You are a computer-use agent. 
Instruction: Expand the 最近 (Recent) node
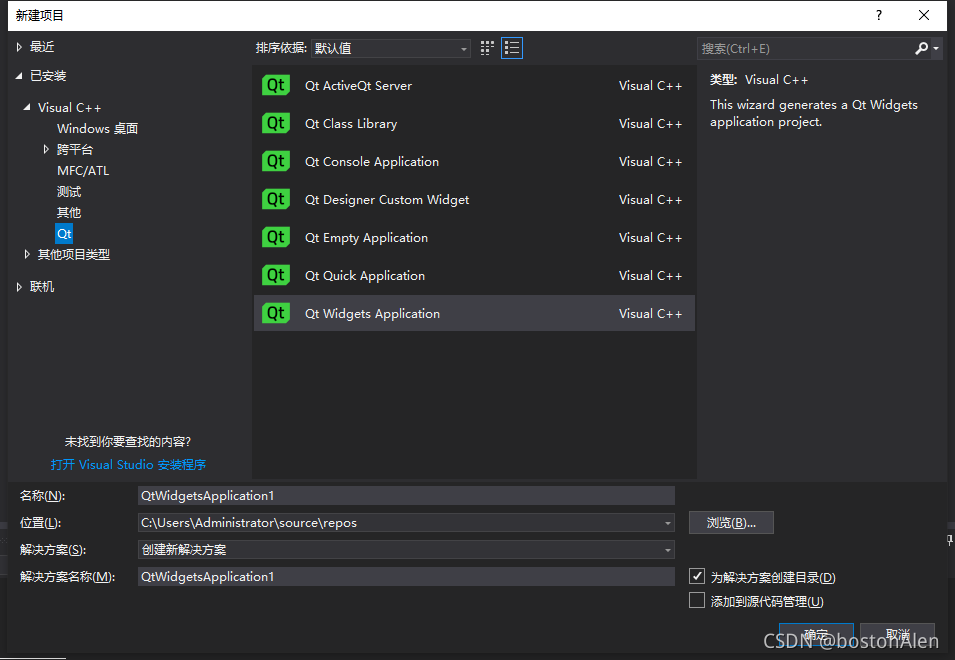tap(19, 47)
